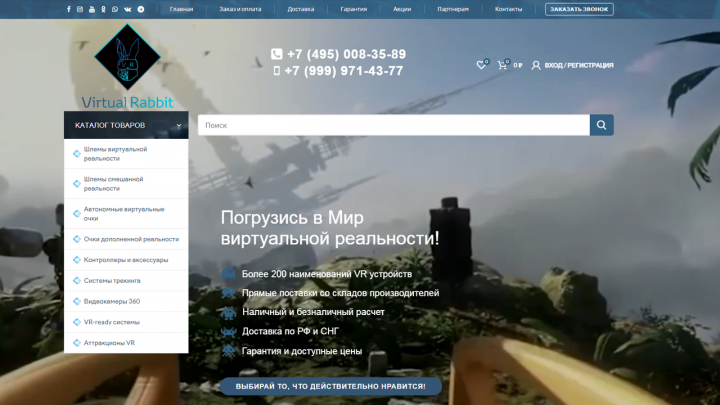Open the Главная menu item
This screenshot has height=405, width=720.
[x=181, y=9]
